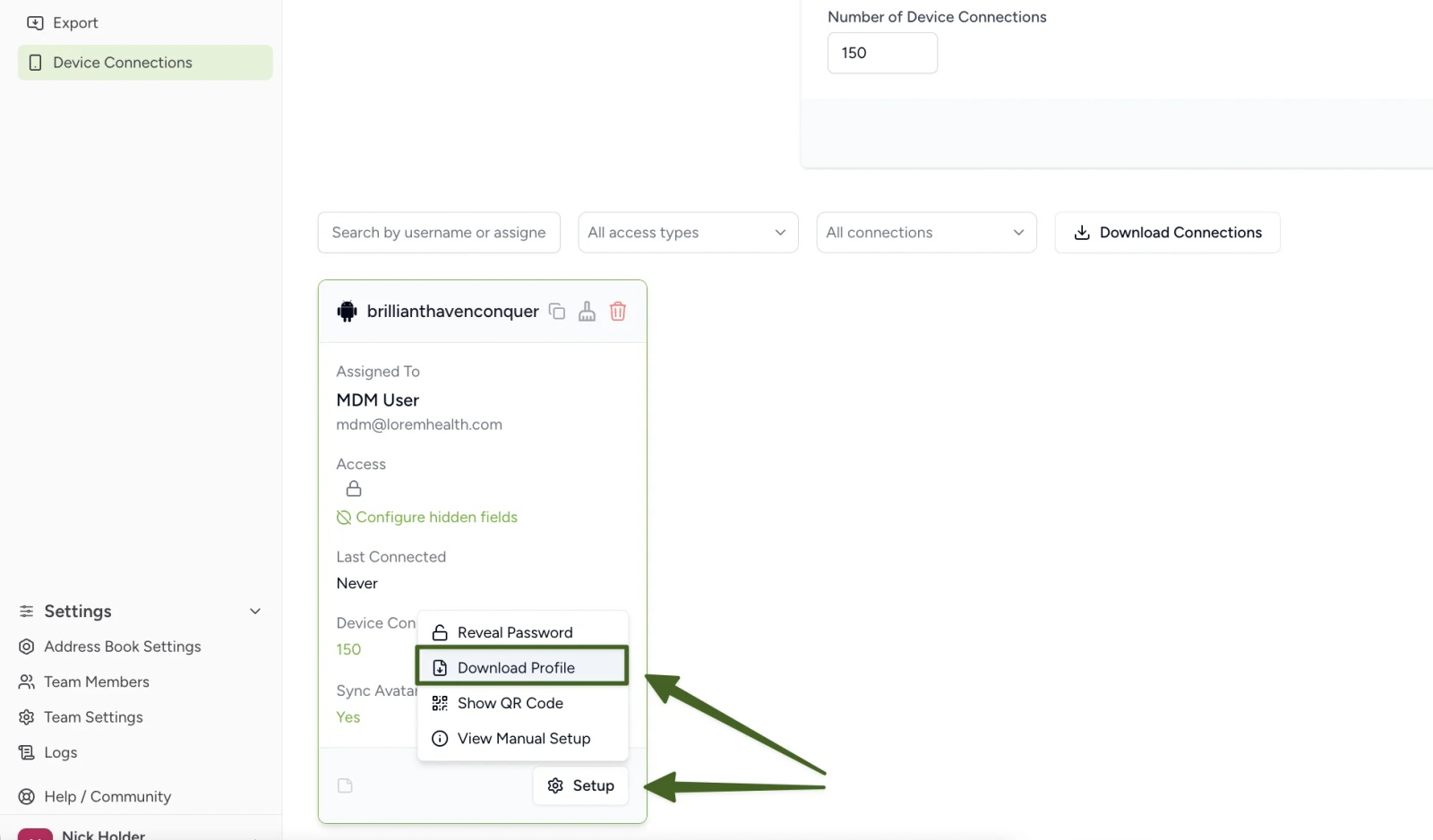The image size is (1433, 840).
Task: Open the All connections filter dropdown
Action: point(926,233)
